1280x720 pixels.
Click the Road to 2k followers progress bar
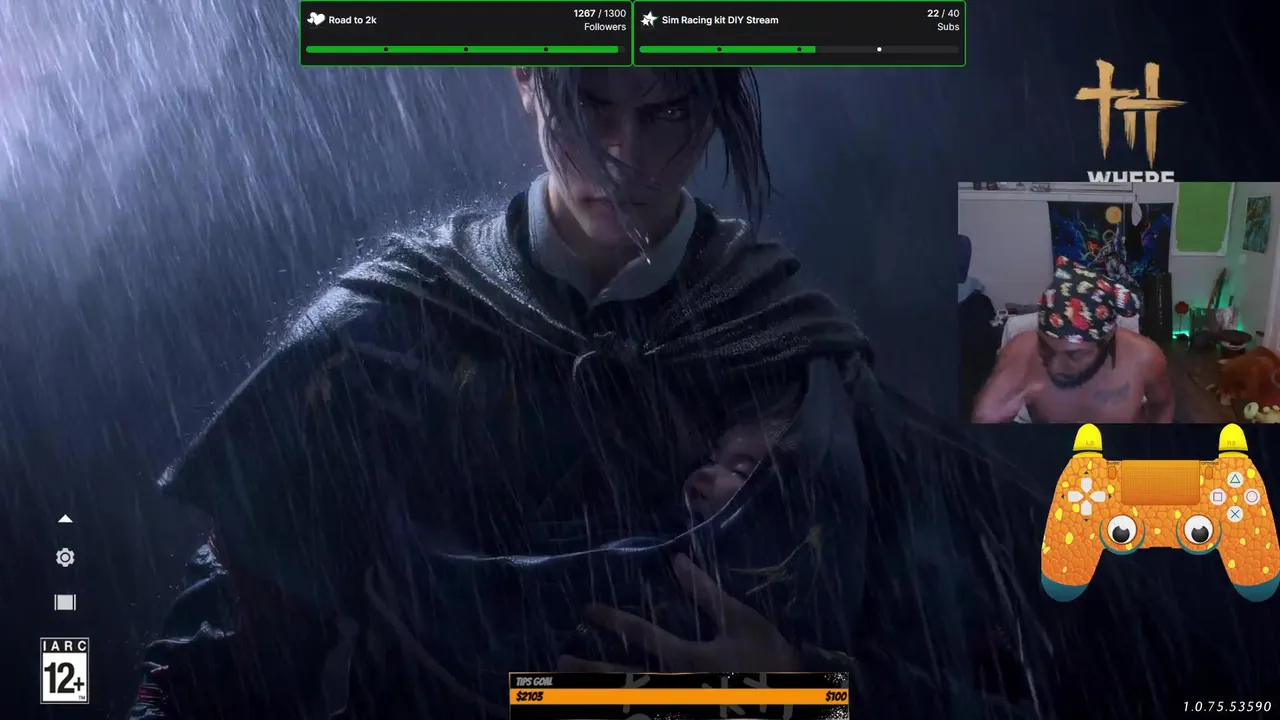[465, 49]
